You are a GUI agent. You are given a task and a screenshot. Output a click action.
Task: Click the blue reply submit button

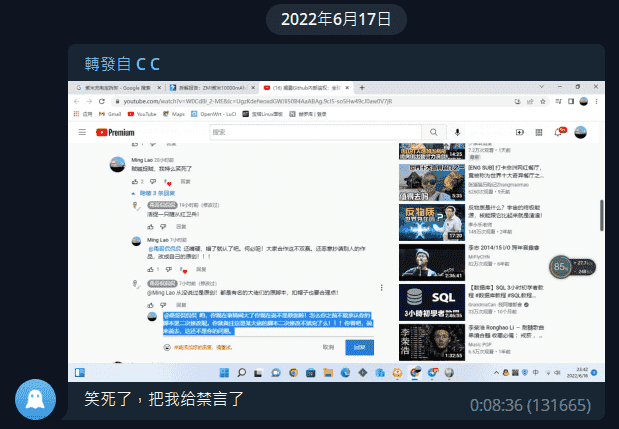(360, 346)
